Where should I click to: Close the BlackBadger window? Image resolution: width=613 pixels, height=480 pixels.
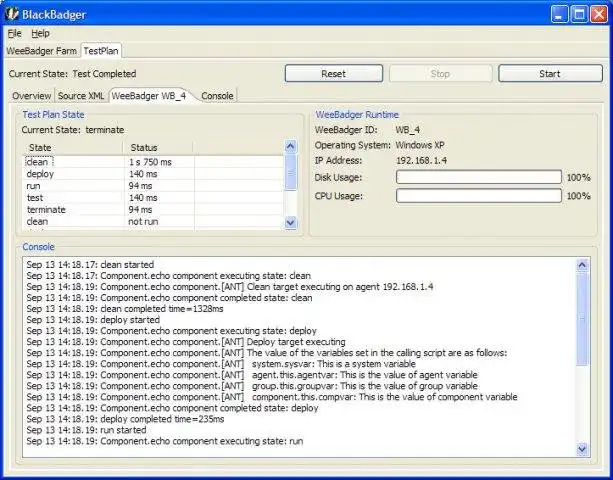pos(599,14)
